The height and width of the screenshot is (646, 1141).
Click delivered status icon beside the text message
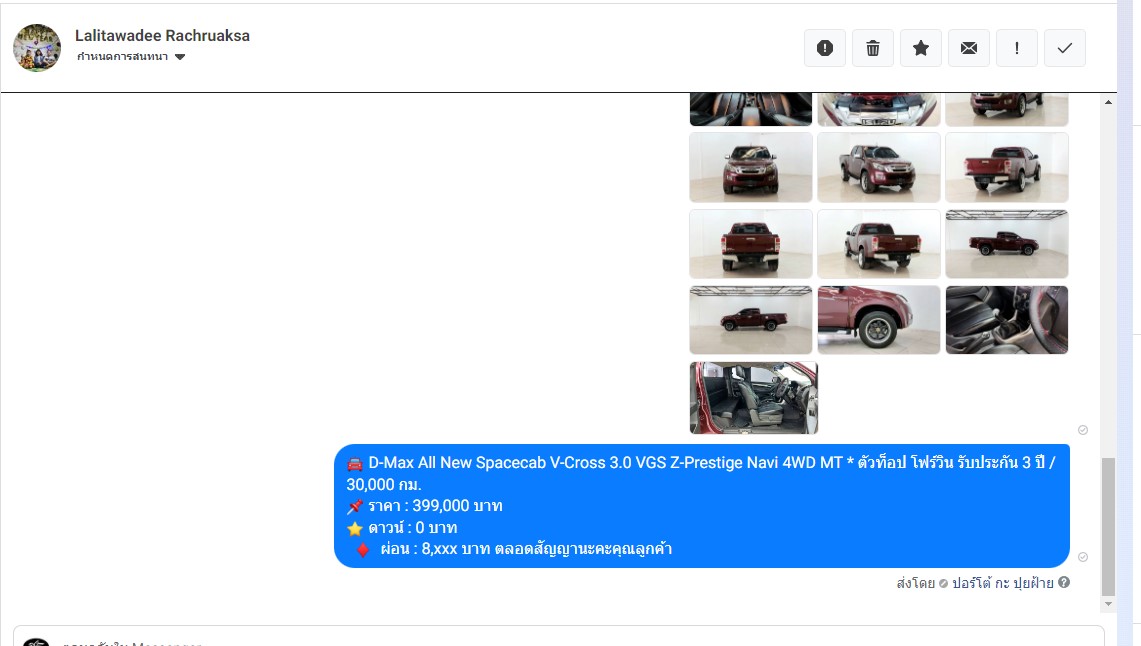pos(1083,557)
